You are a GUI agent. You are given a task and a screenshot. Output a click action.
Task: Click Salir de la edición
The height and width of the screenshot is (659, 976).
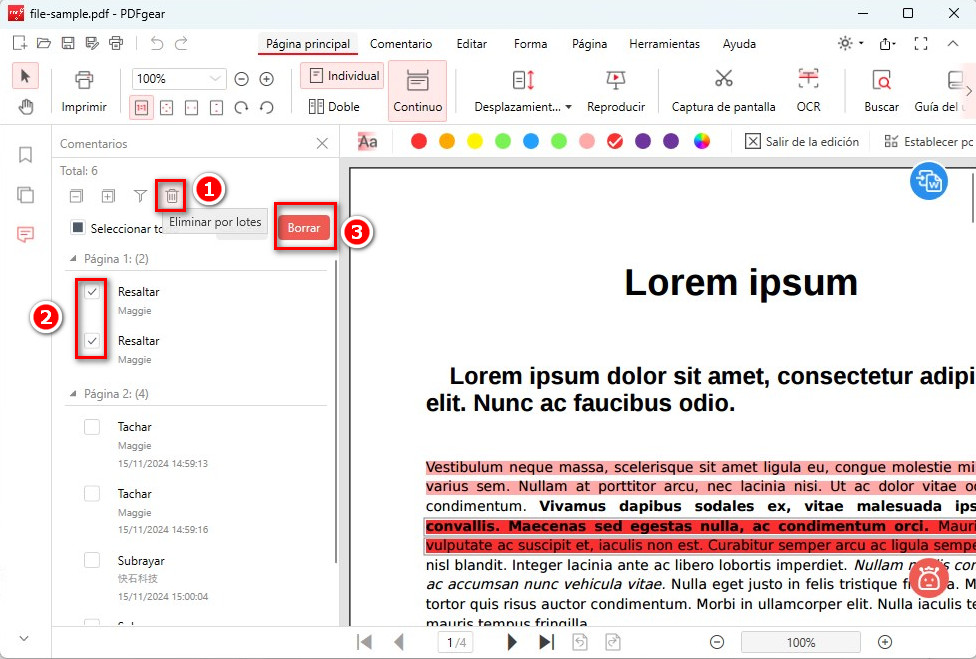[804, 141]
